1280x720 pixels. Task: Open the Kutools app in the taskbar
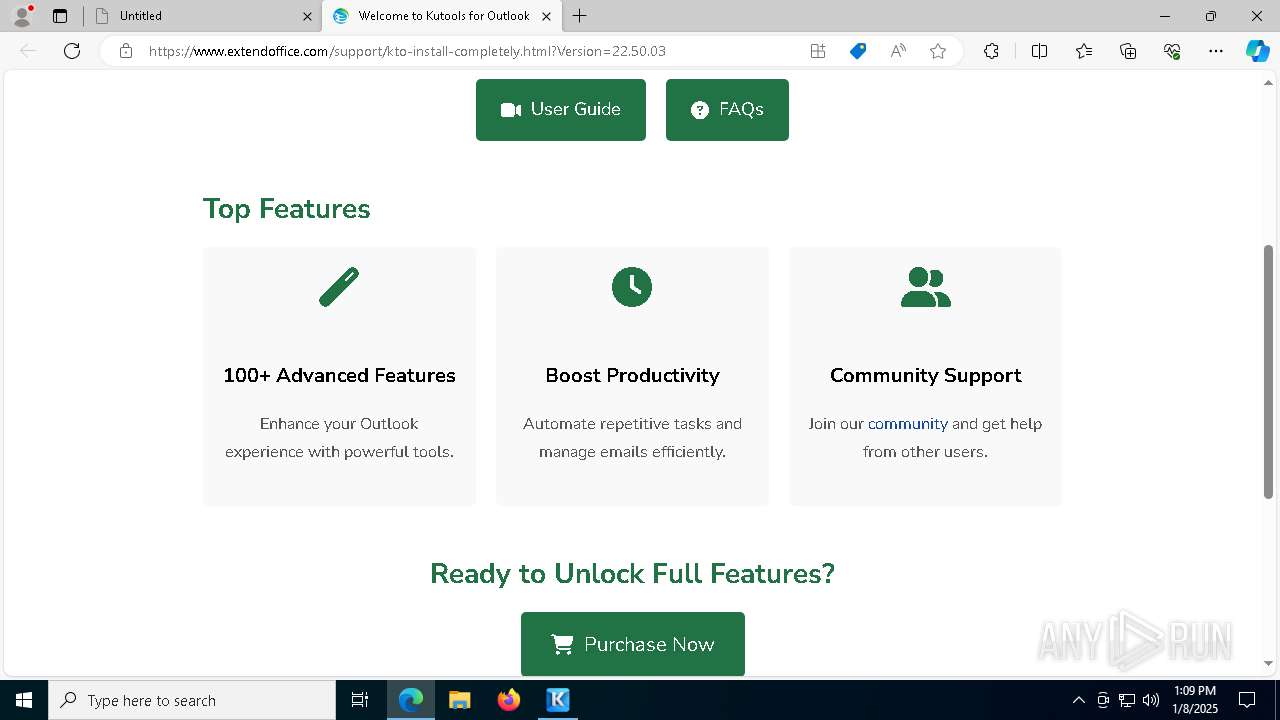(558, 700)
